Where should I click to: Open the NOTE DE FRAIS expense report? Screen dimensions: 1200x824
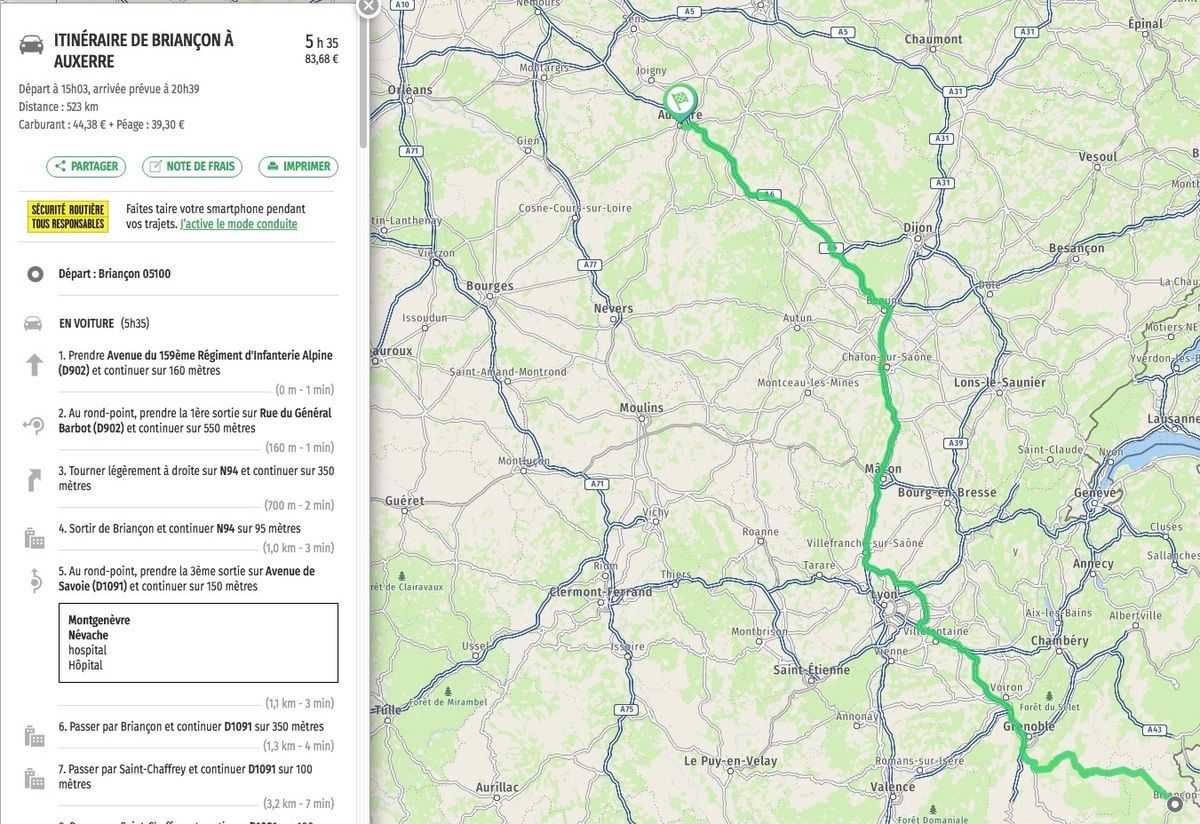(x=192, y=166)
